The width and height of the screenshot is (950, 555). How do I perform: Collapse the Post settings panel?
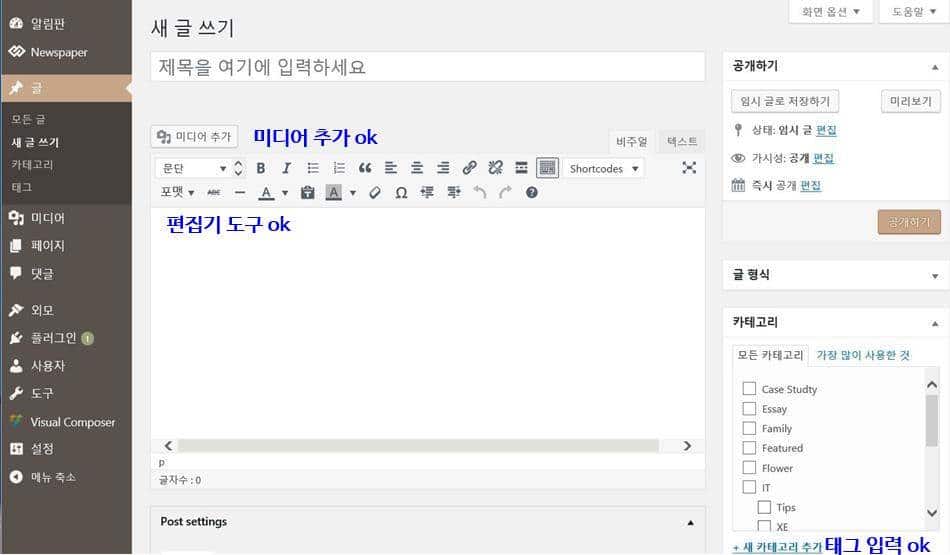[690, 522]
